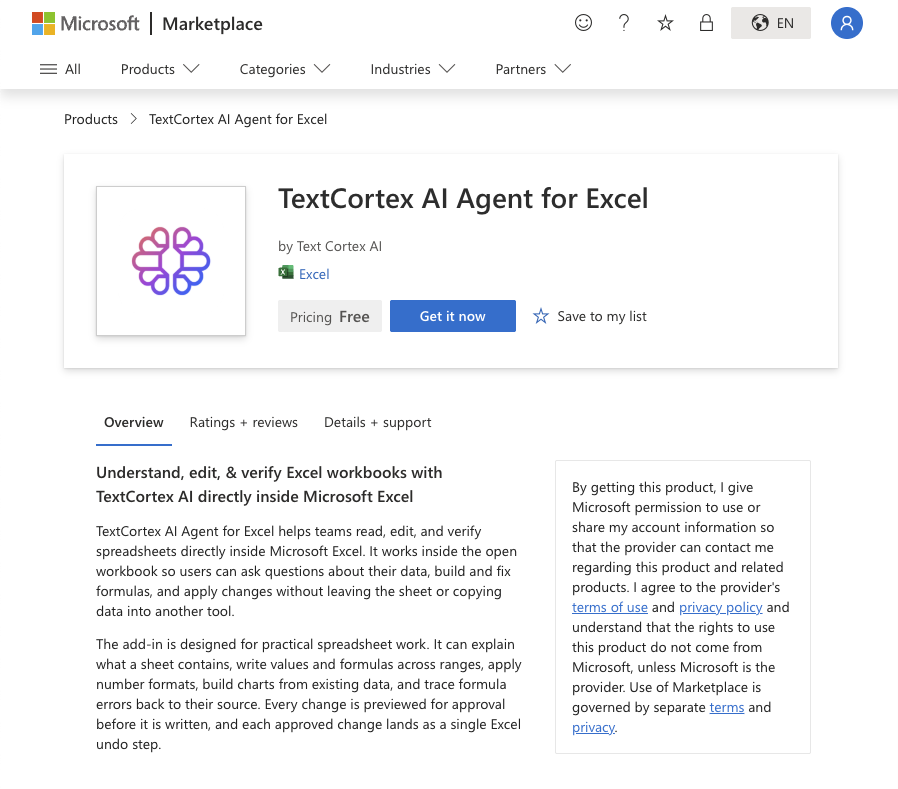Open the saved list star icon in header
This screenshot has width=898, height=789.
click(665, 23)
